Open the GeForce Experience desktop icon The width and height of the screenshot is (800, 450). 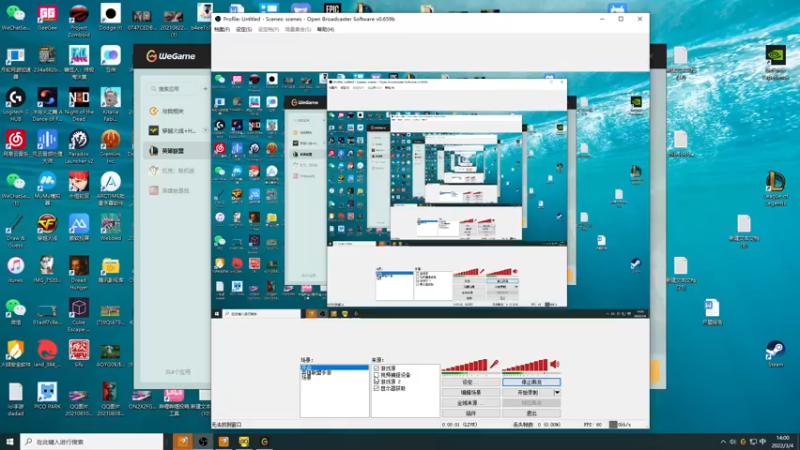[x=775, y=62]
